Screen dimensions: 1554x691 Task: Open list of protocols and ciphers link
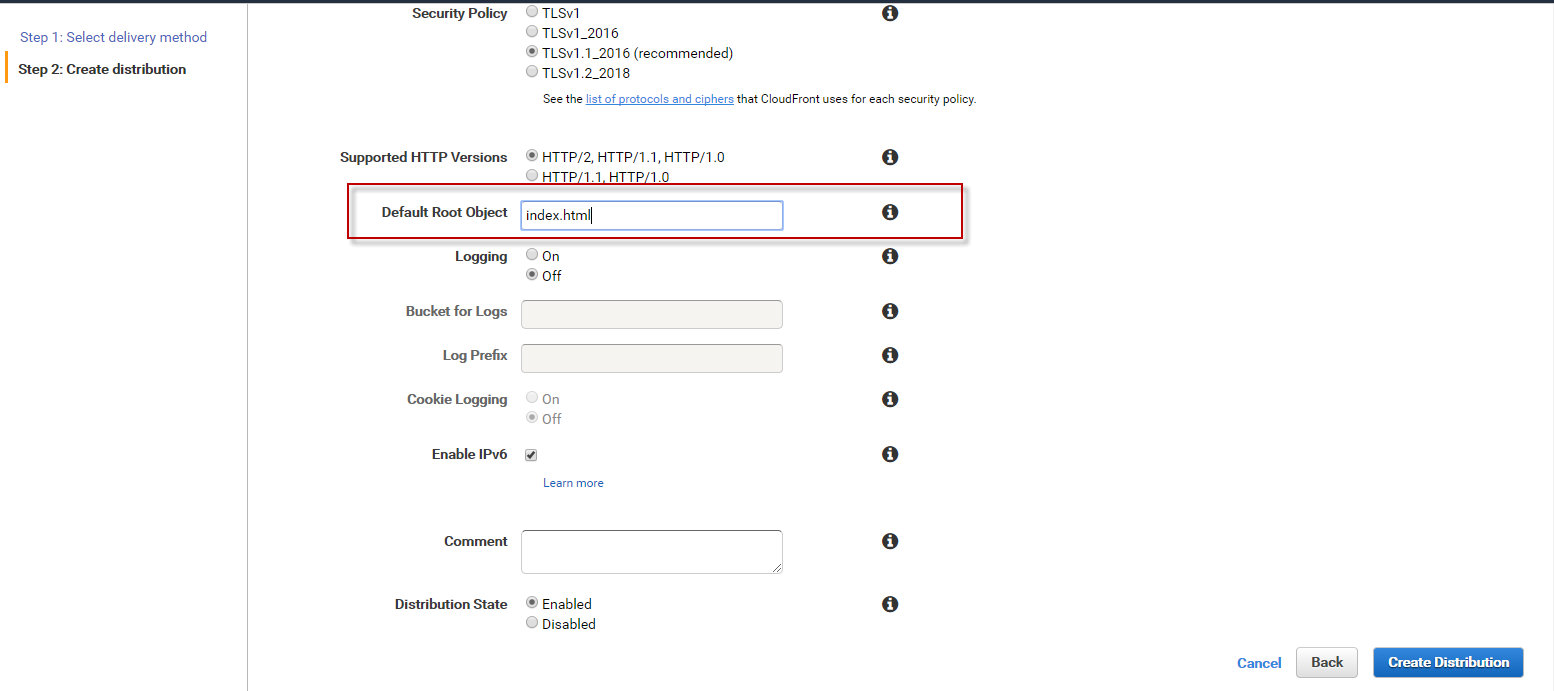click(x=659, y=99)
